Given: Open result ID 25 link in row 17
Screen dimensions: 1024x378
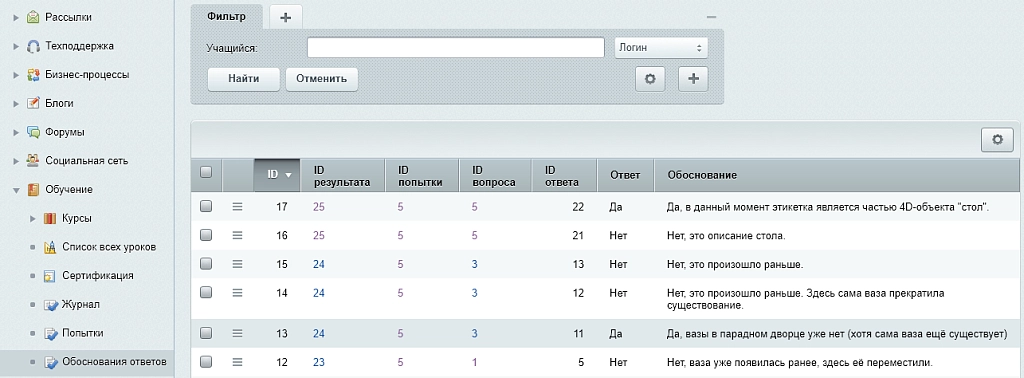Looking at the screenshot, I should click(319, 207).
